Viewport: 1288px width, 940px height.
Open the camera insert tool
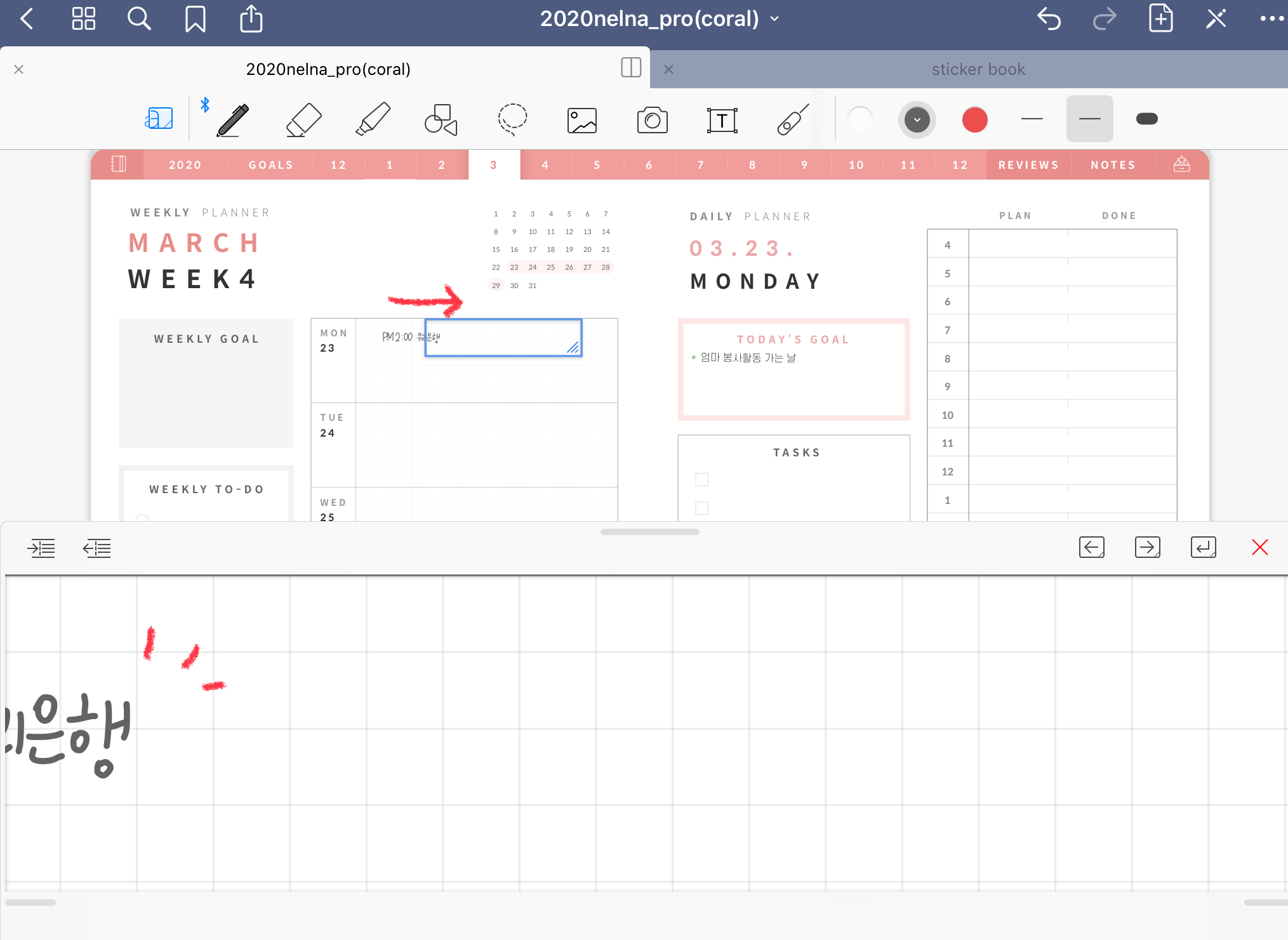pyautogui.click(x=652, y=119)
